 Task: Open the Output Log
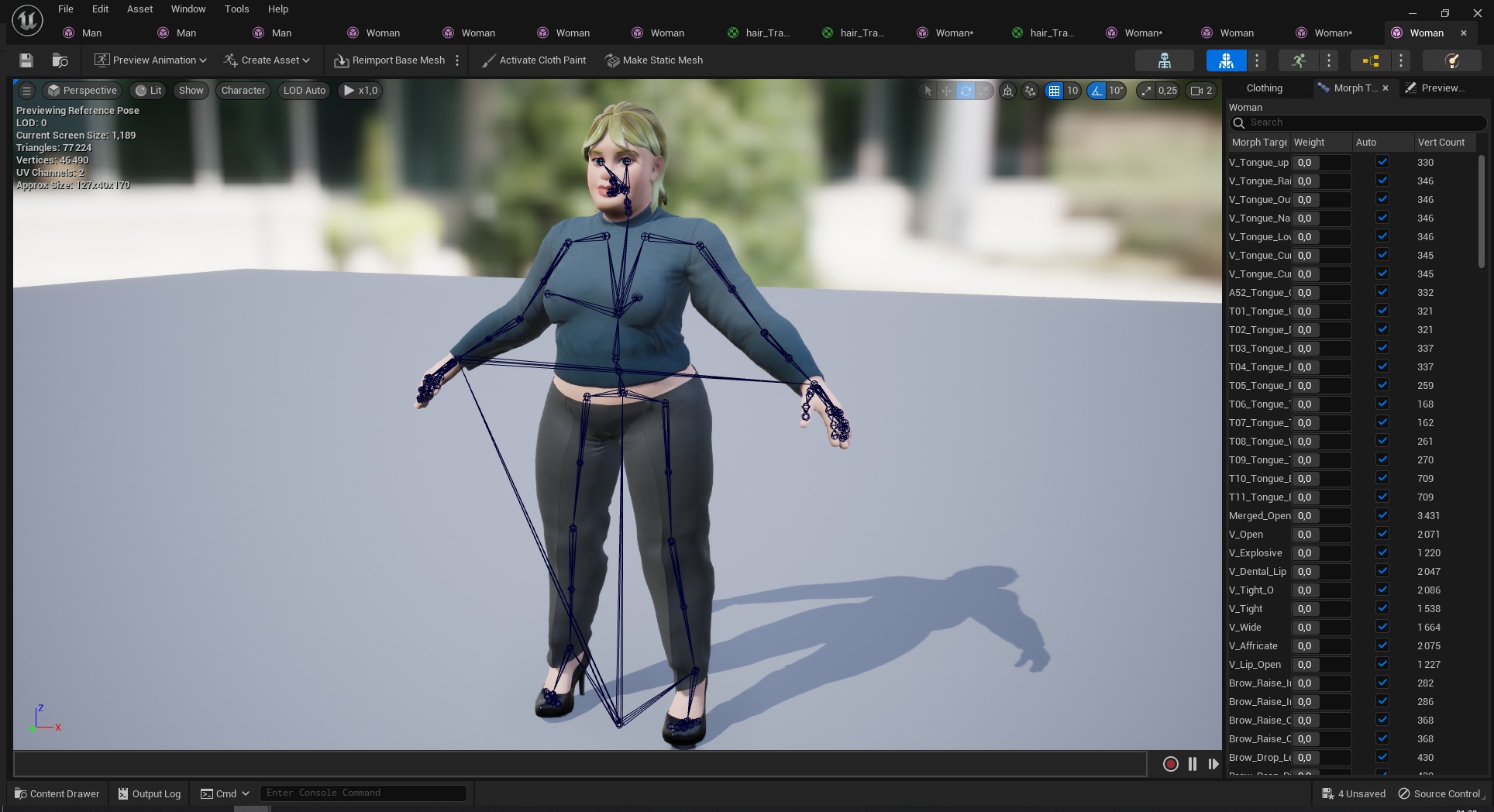click(150, 793)
